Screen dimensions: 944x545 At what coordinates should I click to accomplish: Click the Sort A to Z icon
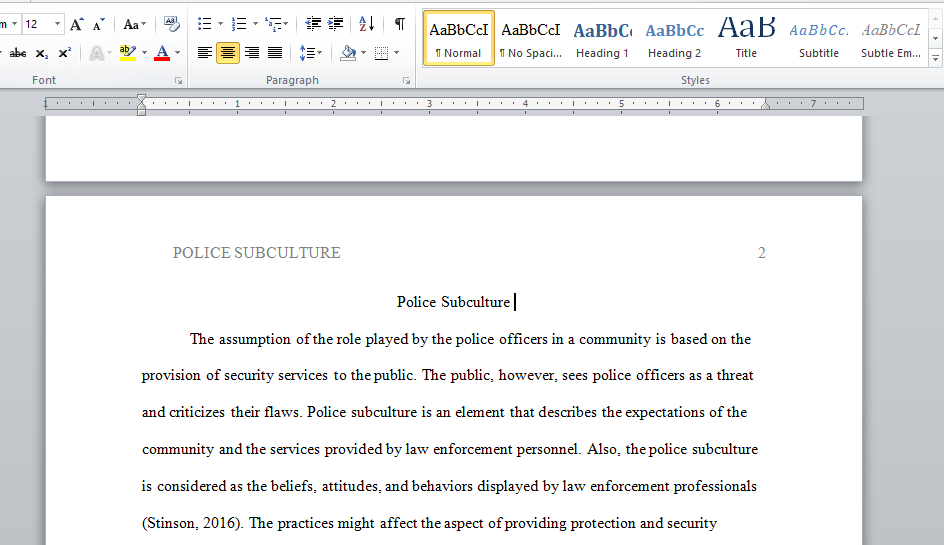pos(367,24)
